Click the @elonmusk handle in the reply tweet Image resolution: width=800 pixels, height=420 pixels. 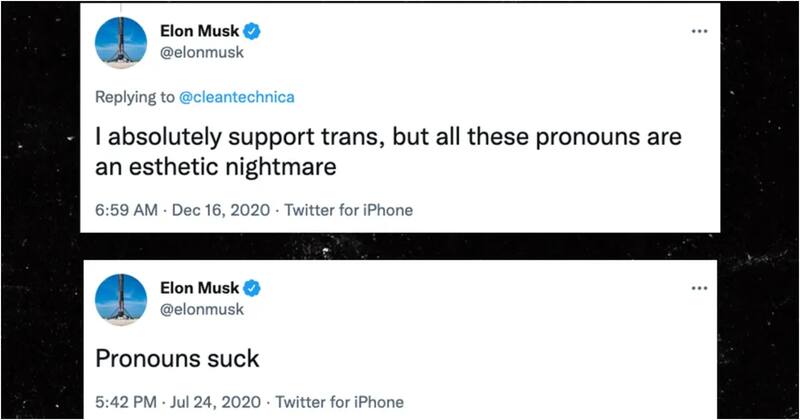point(202,55)
